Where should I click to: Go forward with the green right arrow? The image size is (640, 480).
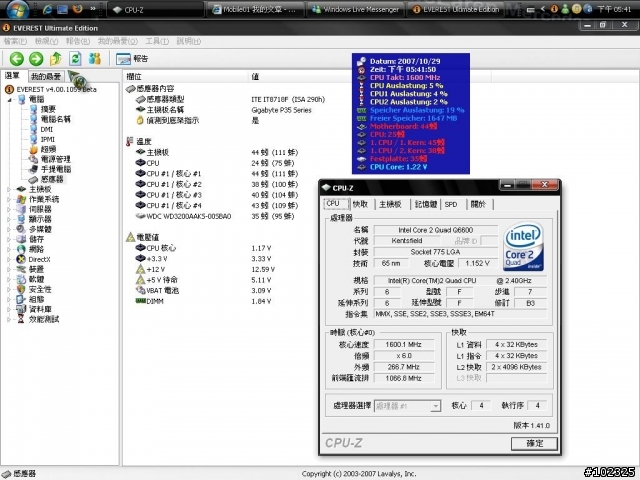(36, 59)
